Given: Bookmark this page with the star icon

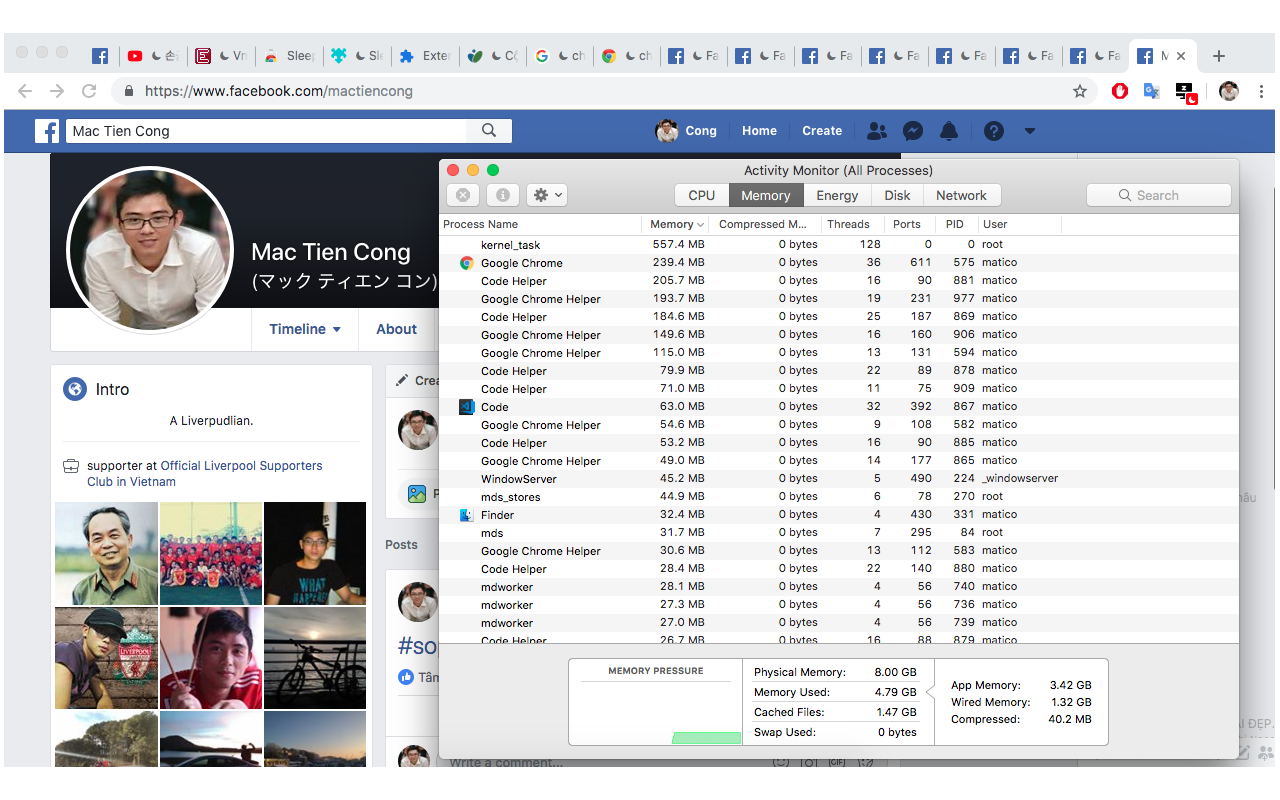Looking at the screenshot, I should 1080,91.
